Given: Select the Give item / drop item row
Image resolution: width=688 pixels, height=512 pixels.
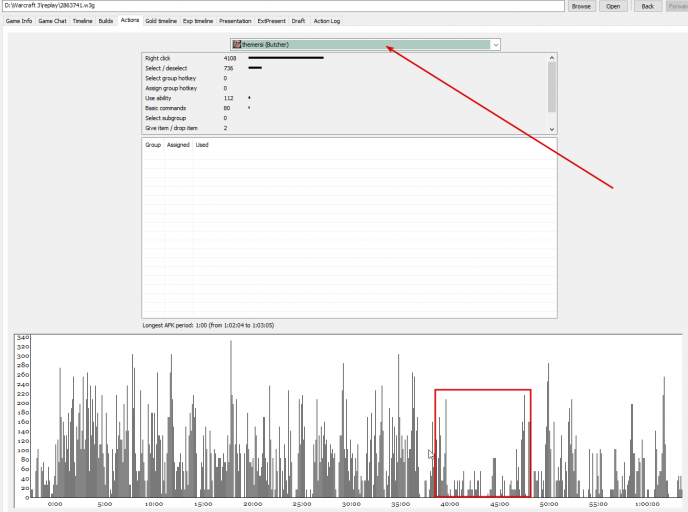Looking at the screenshot, I should [344, 128].
